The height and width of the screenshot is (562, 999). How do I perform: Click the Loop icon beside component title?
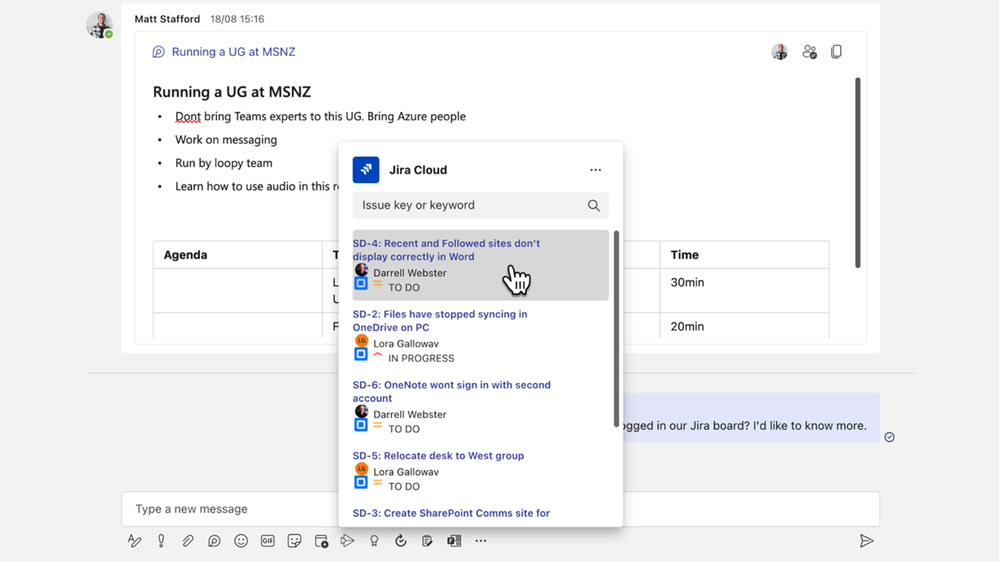click(x=159, y=52)
